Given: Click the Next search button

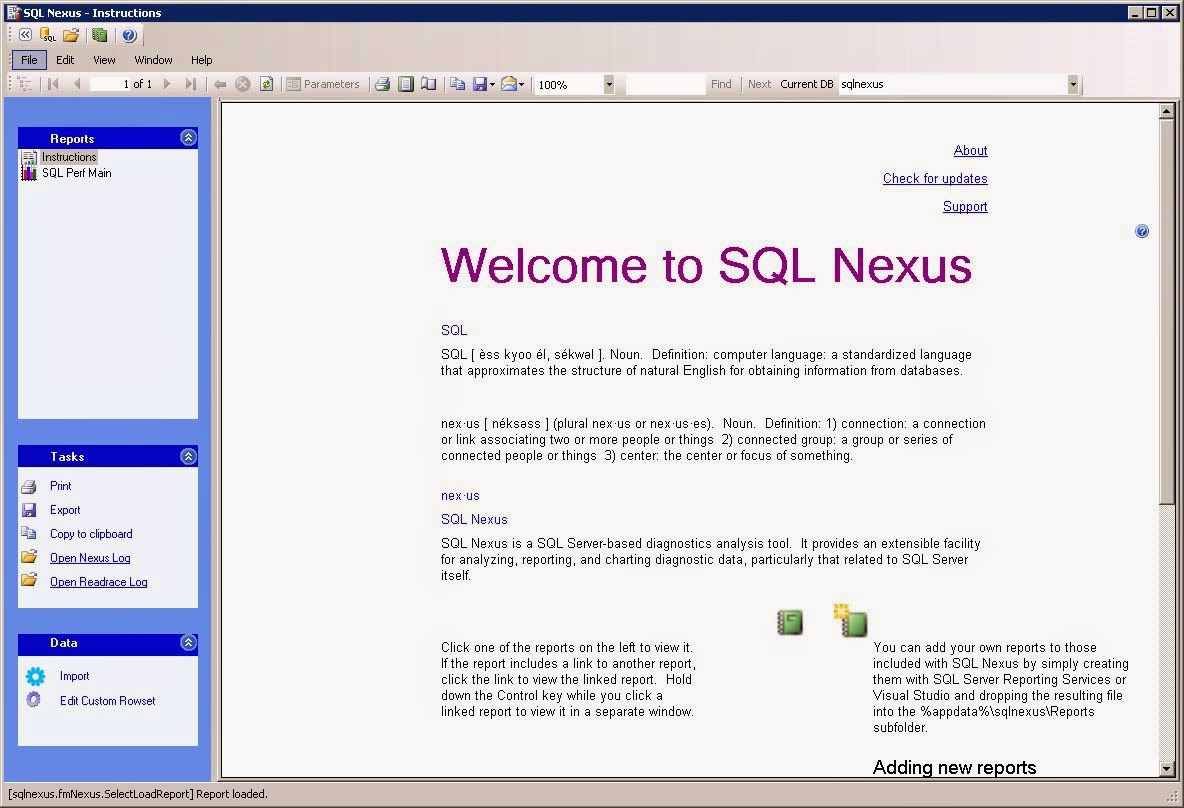Looking at the screenshot, I should (x=760, y=84).
